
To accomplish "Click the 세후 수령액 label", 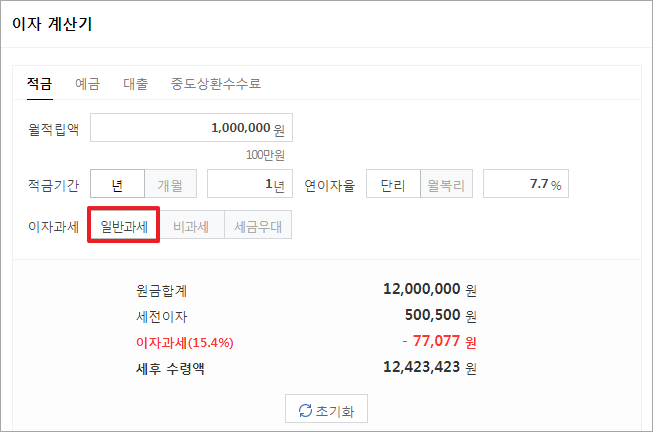I will click(x=170, y=368).
